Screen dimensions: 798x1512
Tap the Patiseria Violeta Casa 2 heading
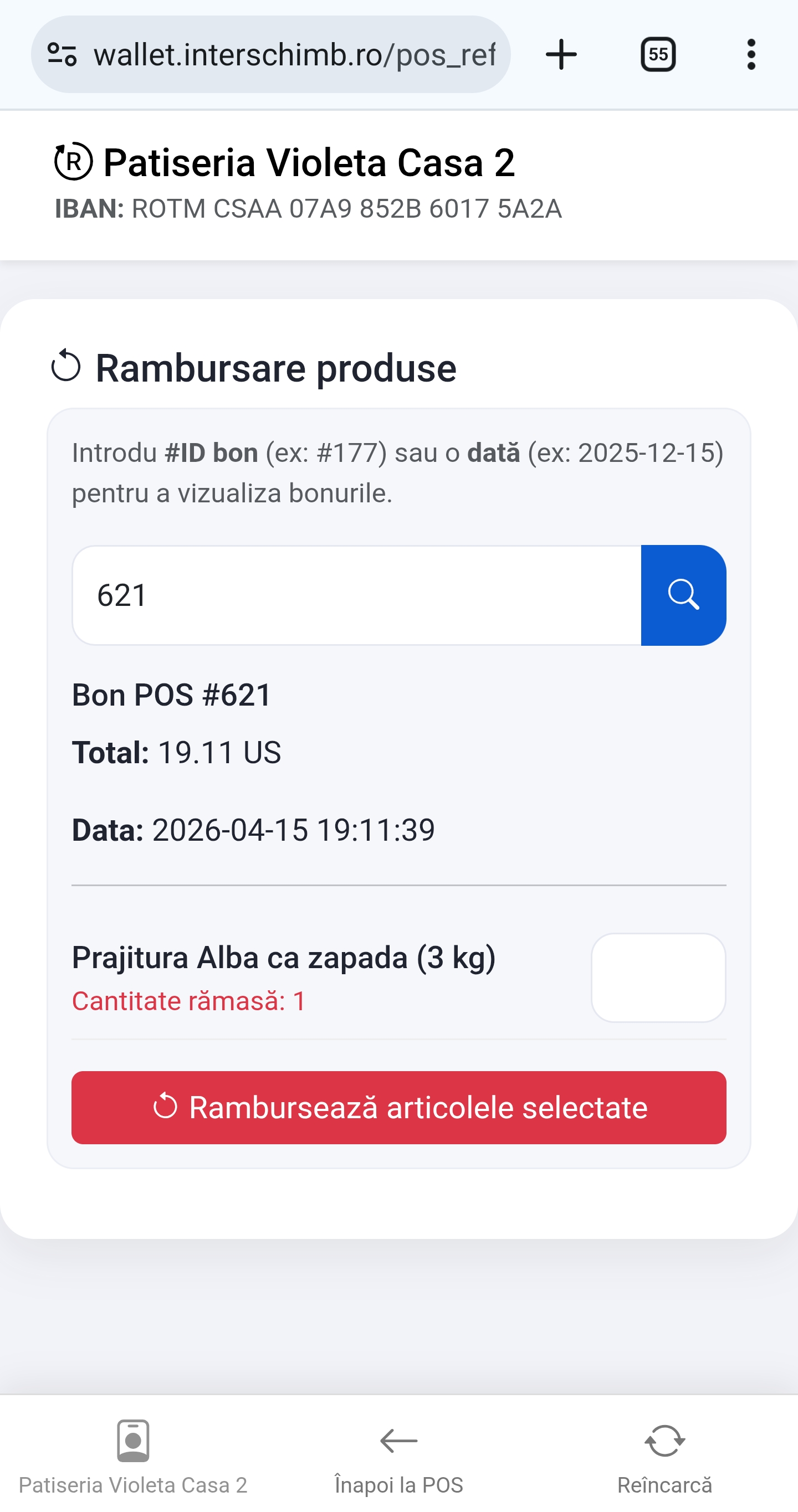pos(309,162)
